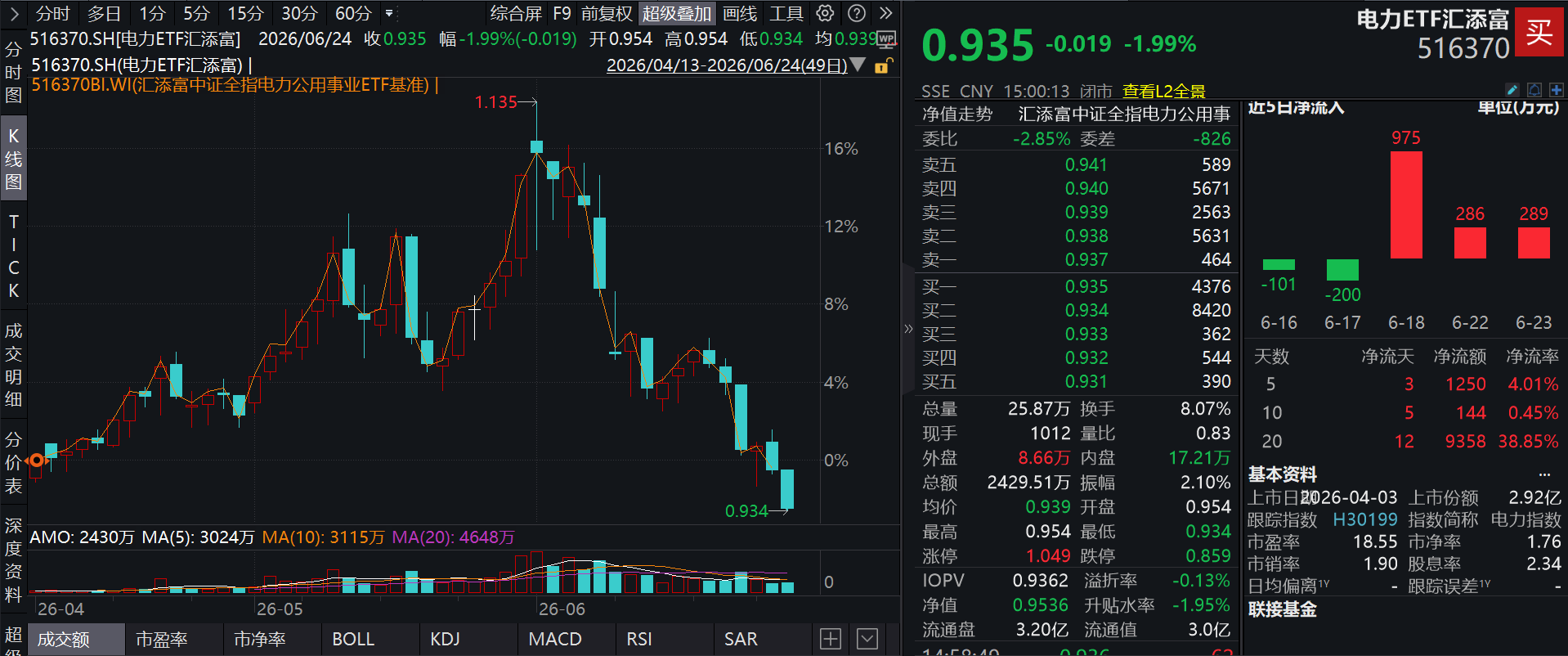Select K线图 in left sidebar

[13, 160]
